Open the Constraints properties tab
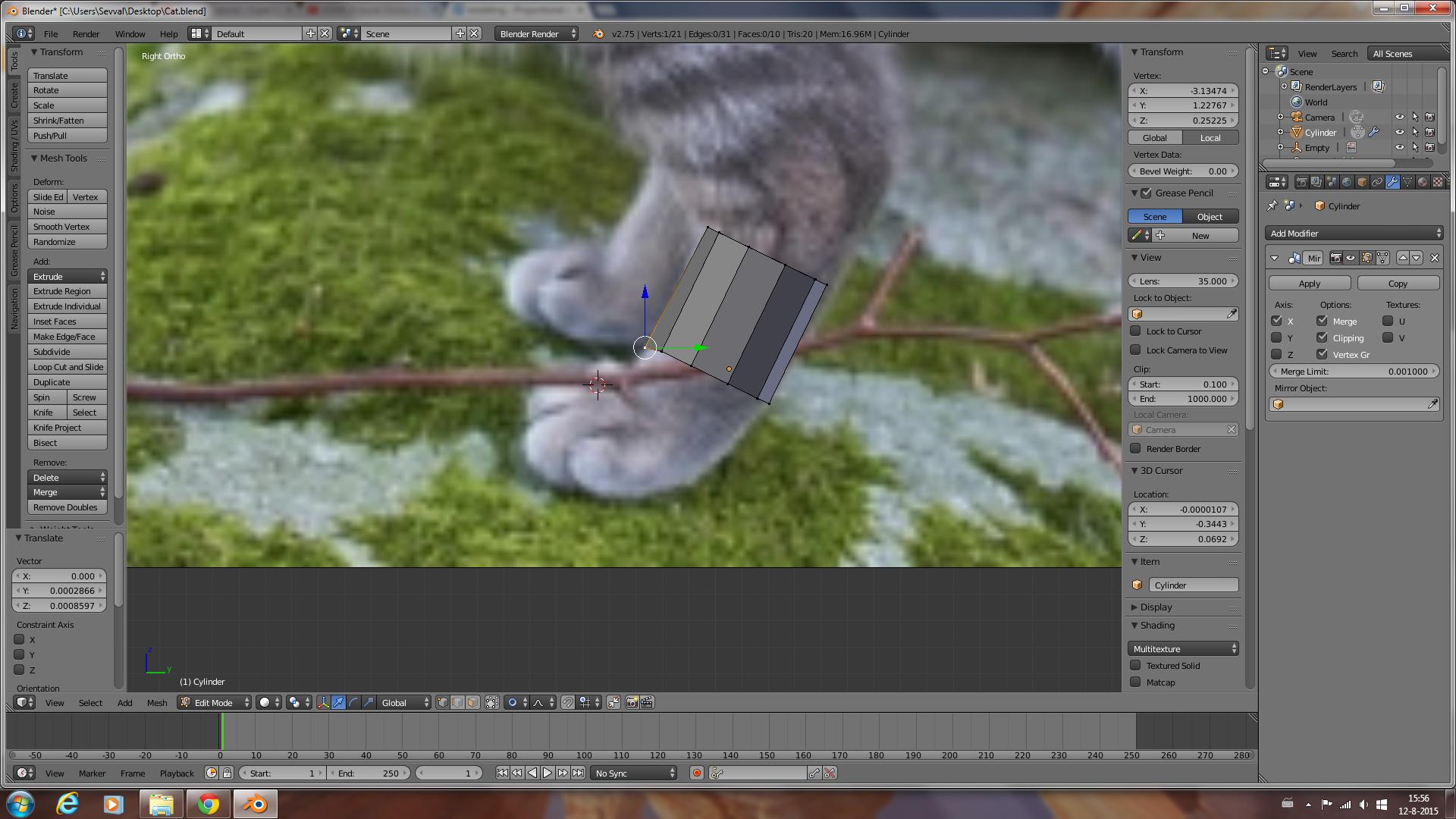The image size is (1456, 819). coord(1377,182)
